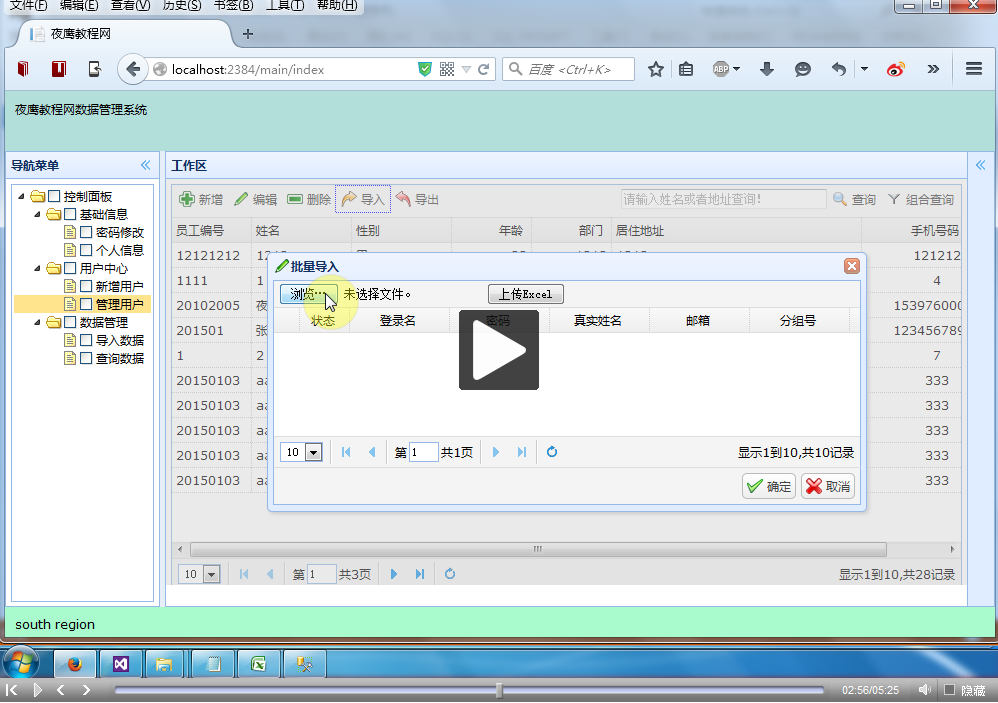
Task: Click the 上传Excel button
Action: coord(525,294)
